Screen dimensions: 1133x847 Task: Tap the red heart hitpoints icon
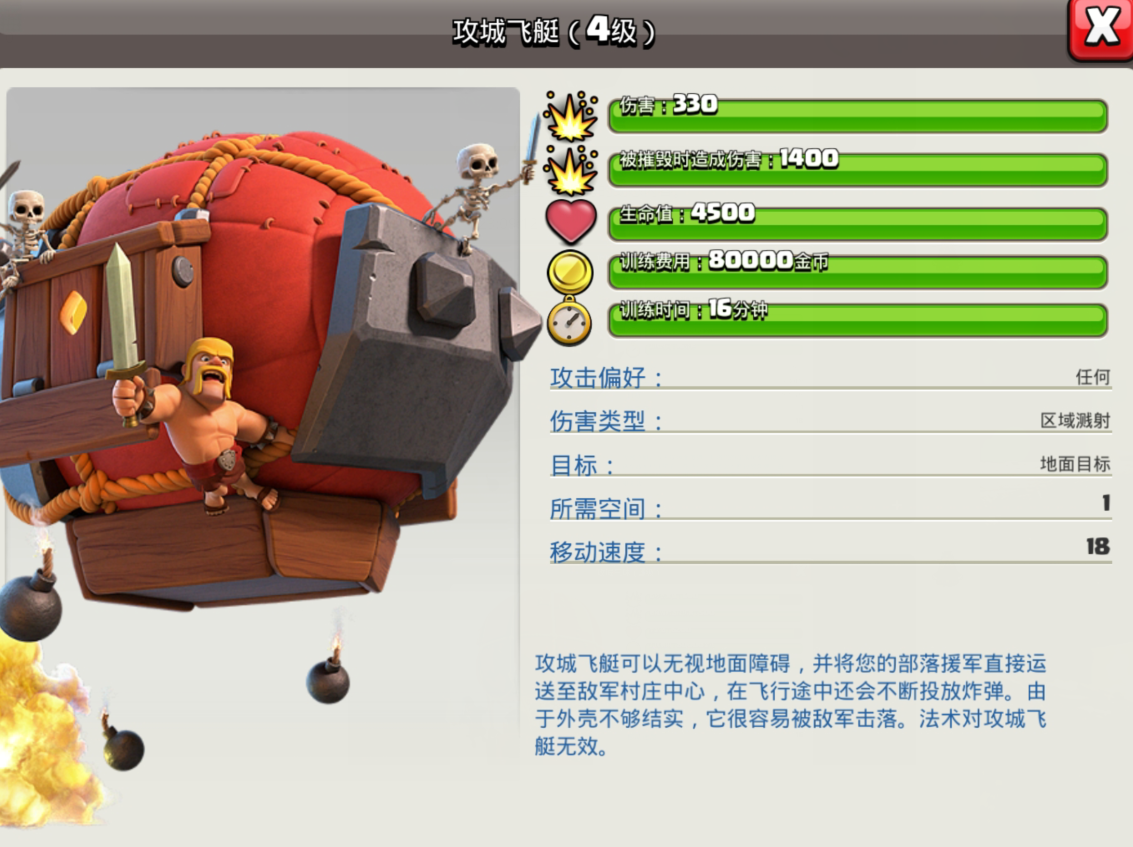pyautogui.click(x=571, y=221)
